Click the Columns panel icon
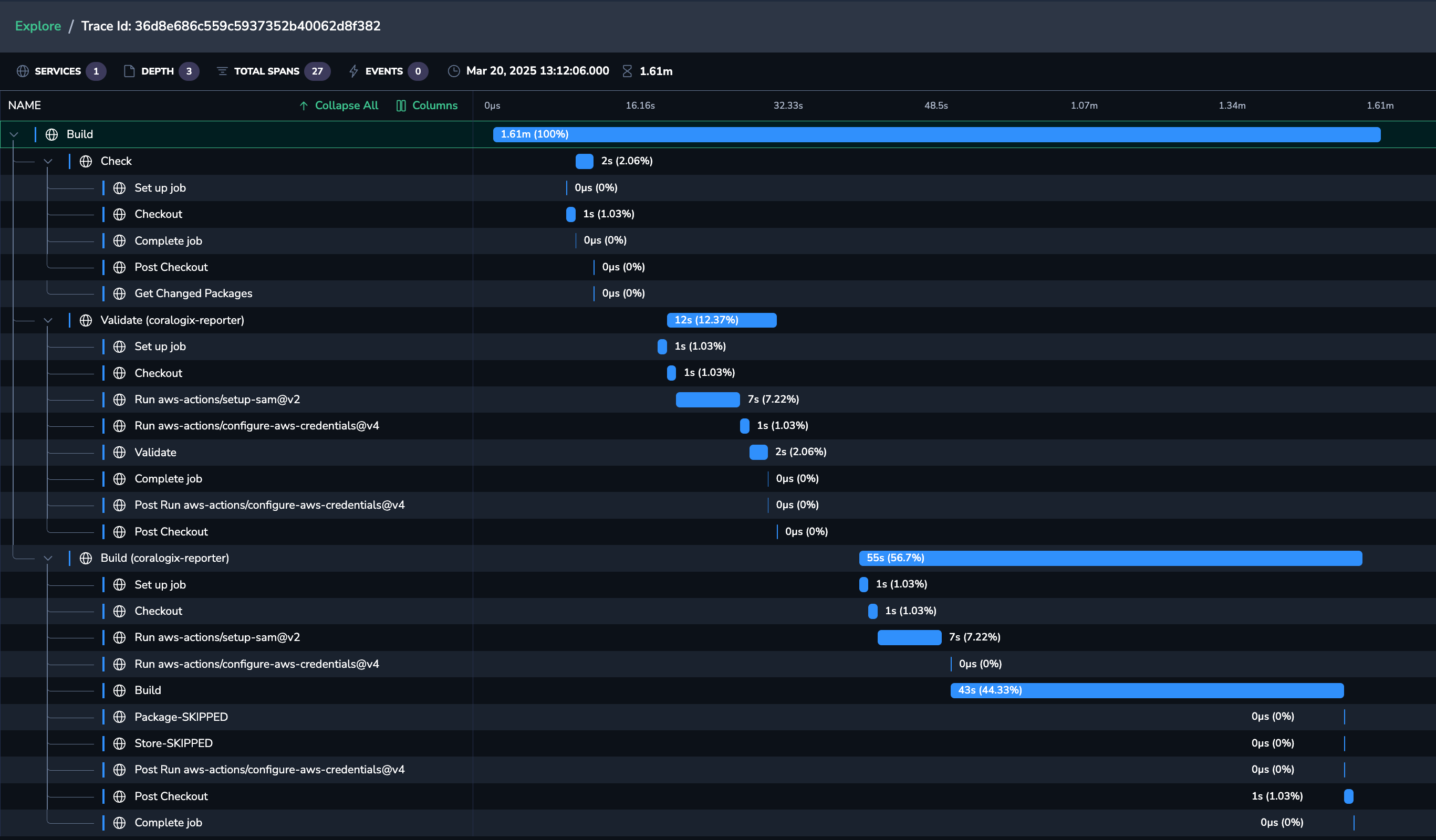1436x840 pixels. point(401,106)
